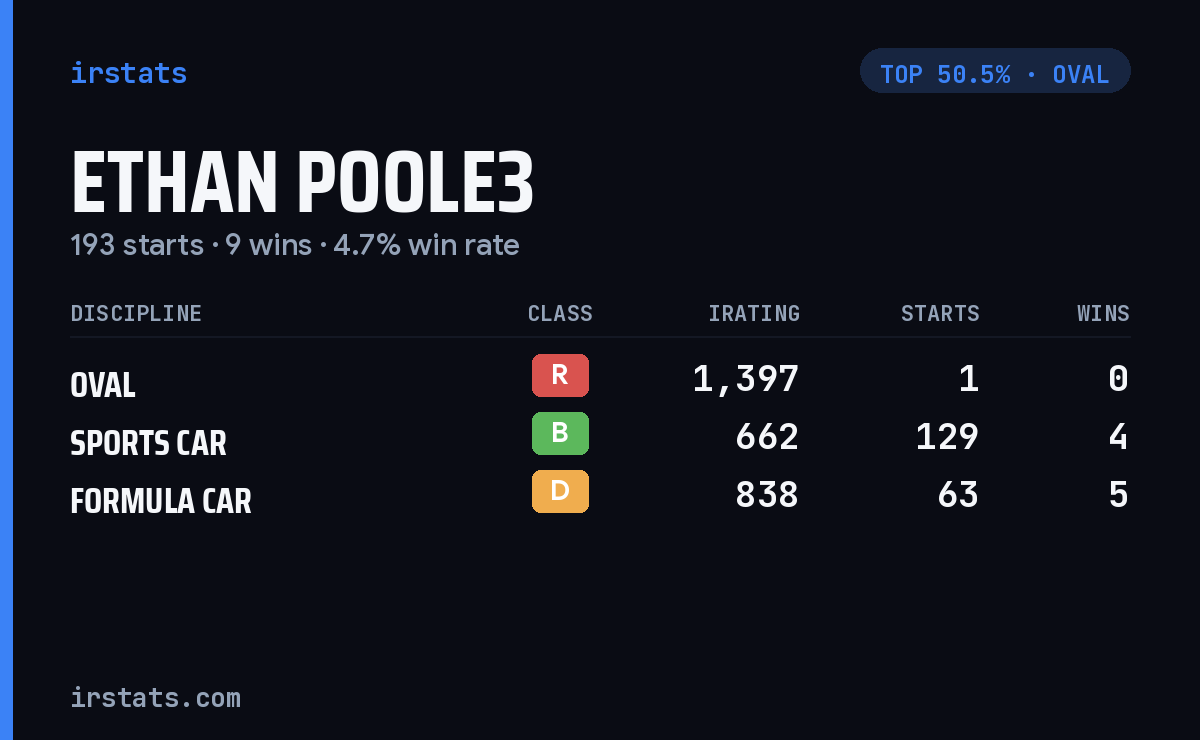Image resolution: width=1200 pixels, height=740 pixels.
Task: Select the OVAL discipline row
Action: 600,379
